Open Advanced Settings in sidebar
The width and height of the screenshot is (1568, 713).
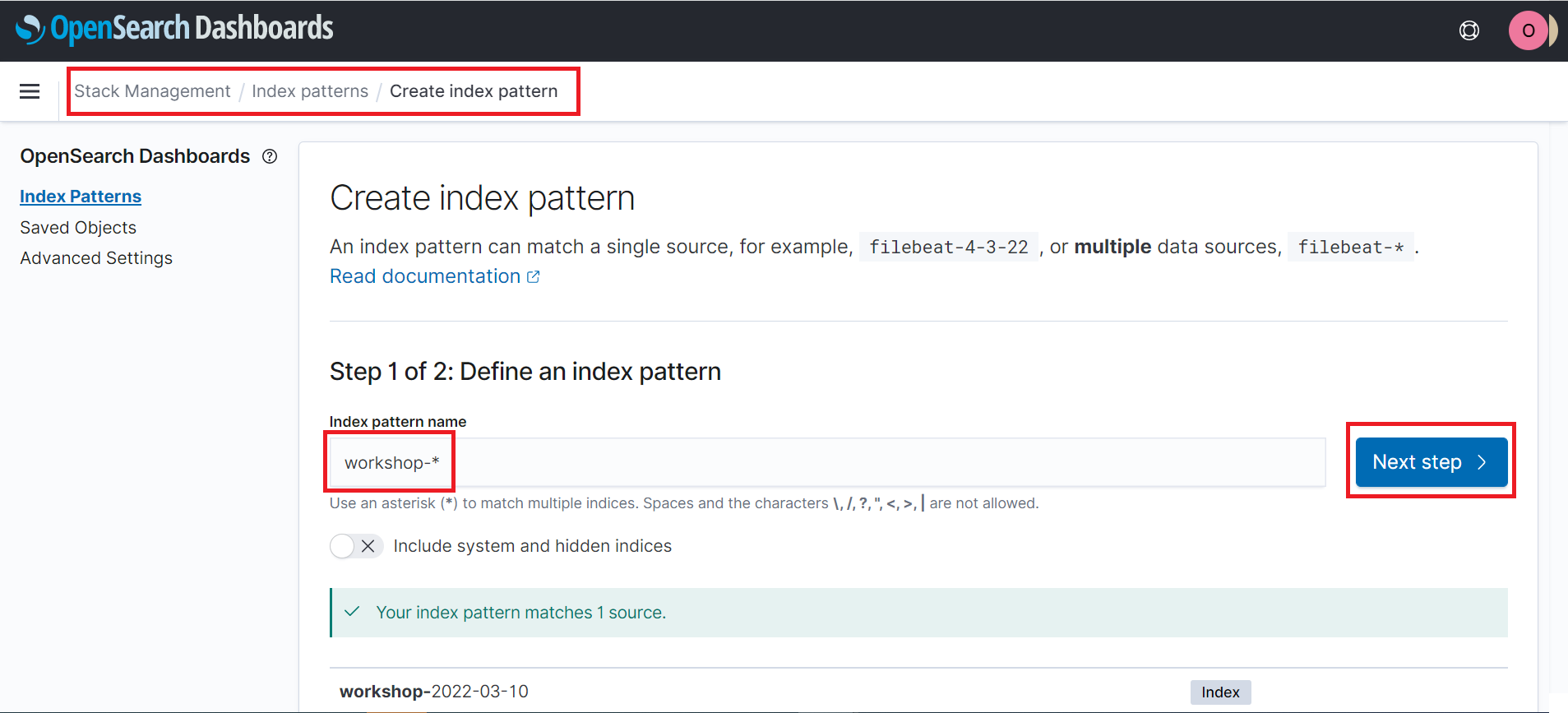96,258
